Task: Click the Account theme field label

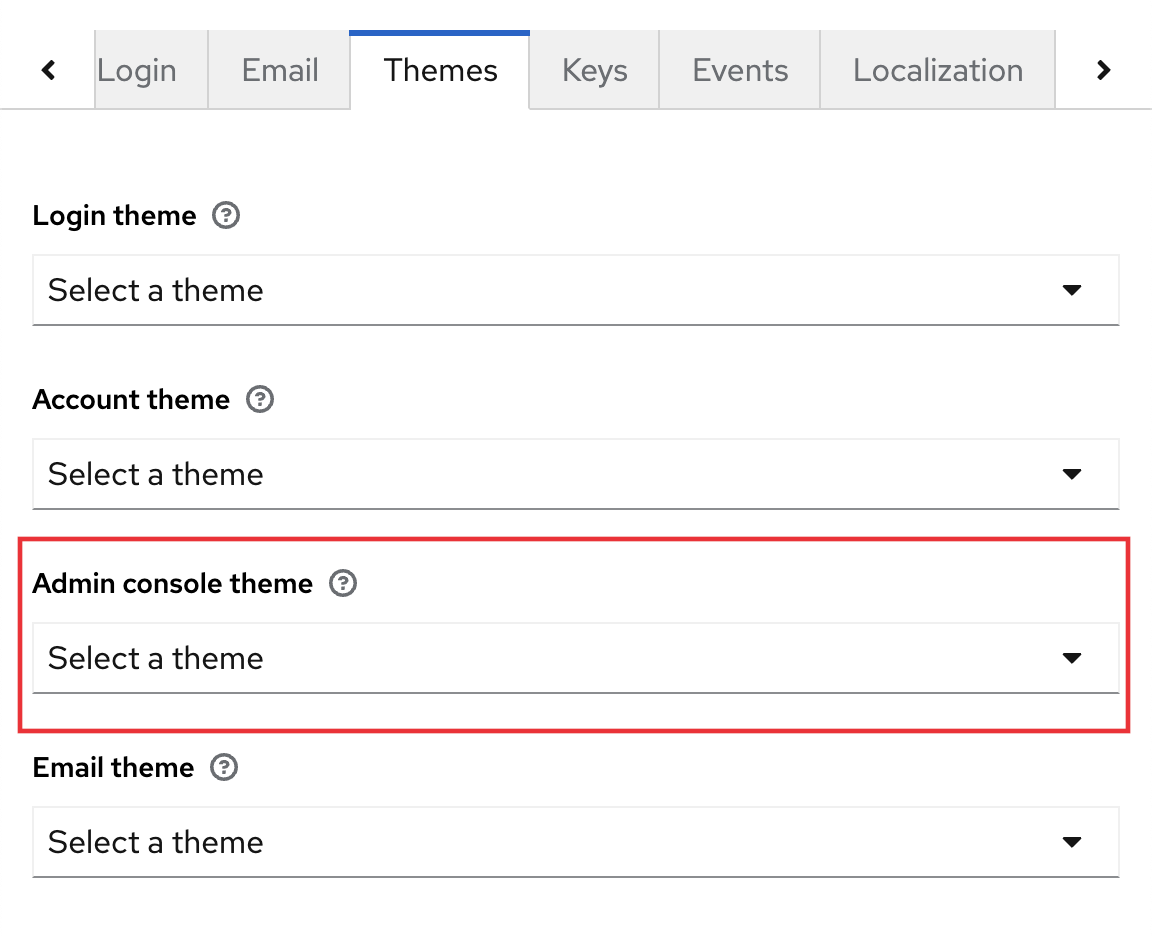Action: tap(131, 400)
